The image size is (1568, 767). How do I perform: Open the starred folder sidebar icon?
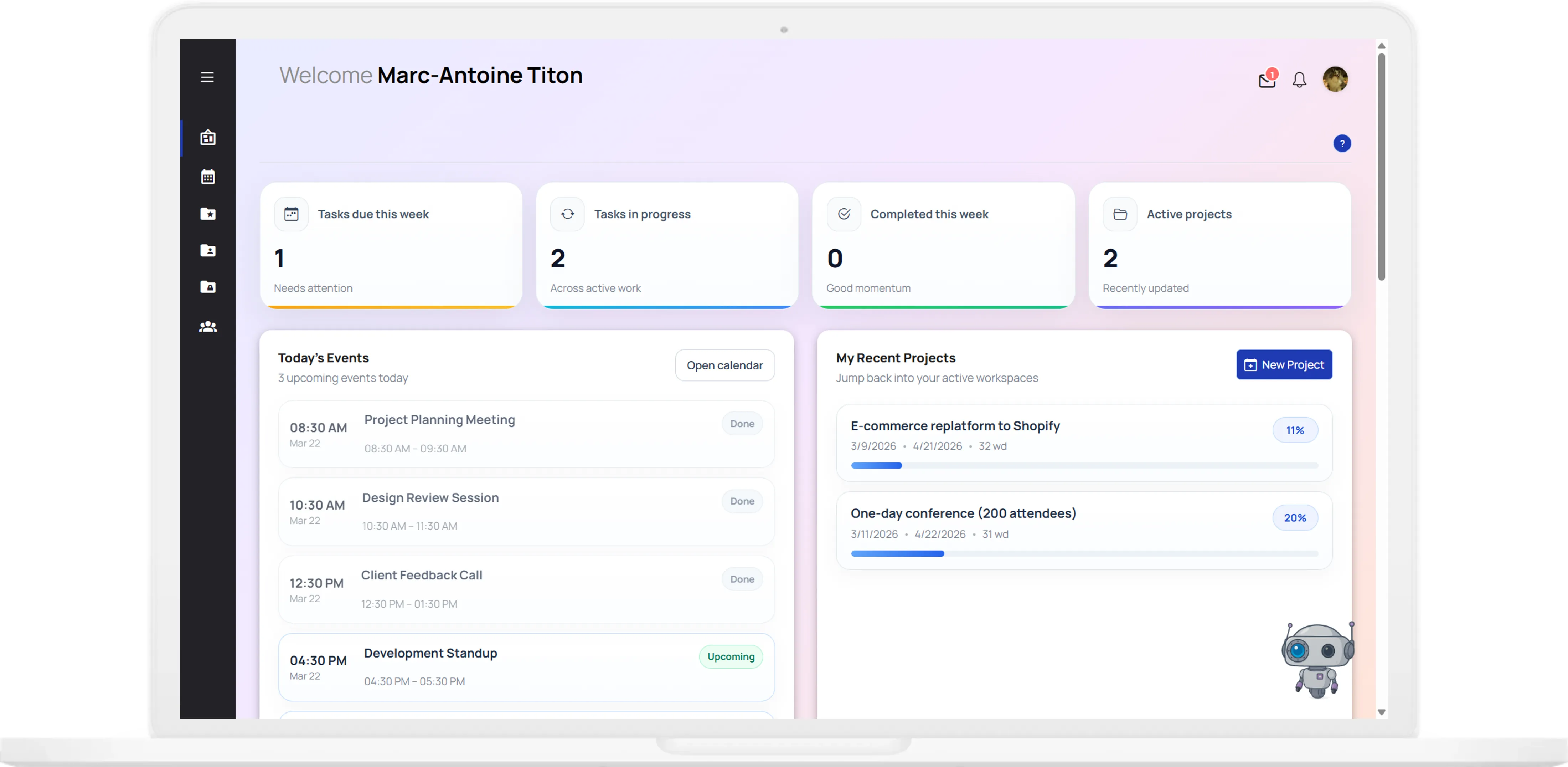tap(207, 214)
